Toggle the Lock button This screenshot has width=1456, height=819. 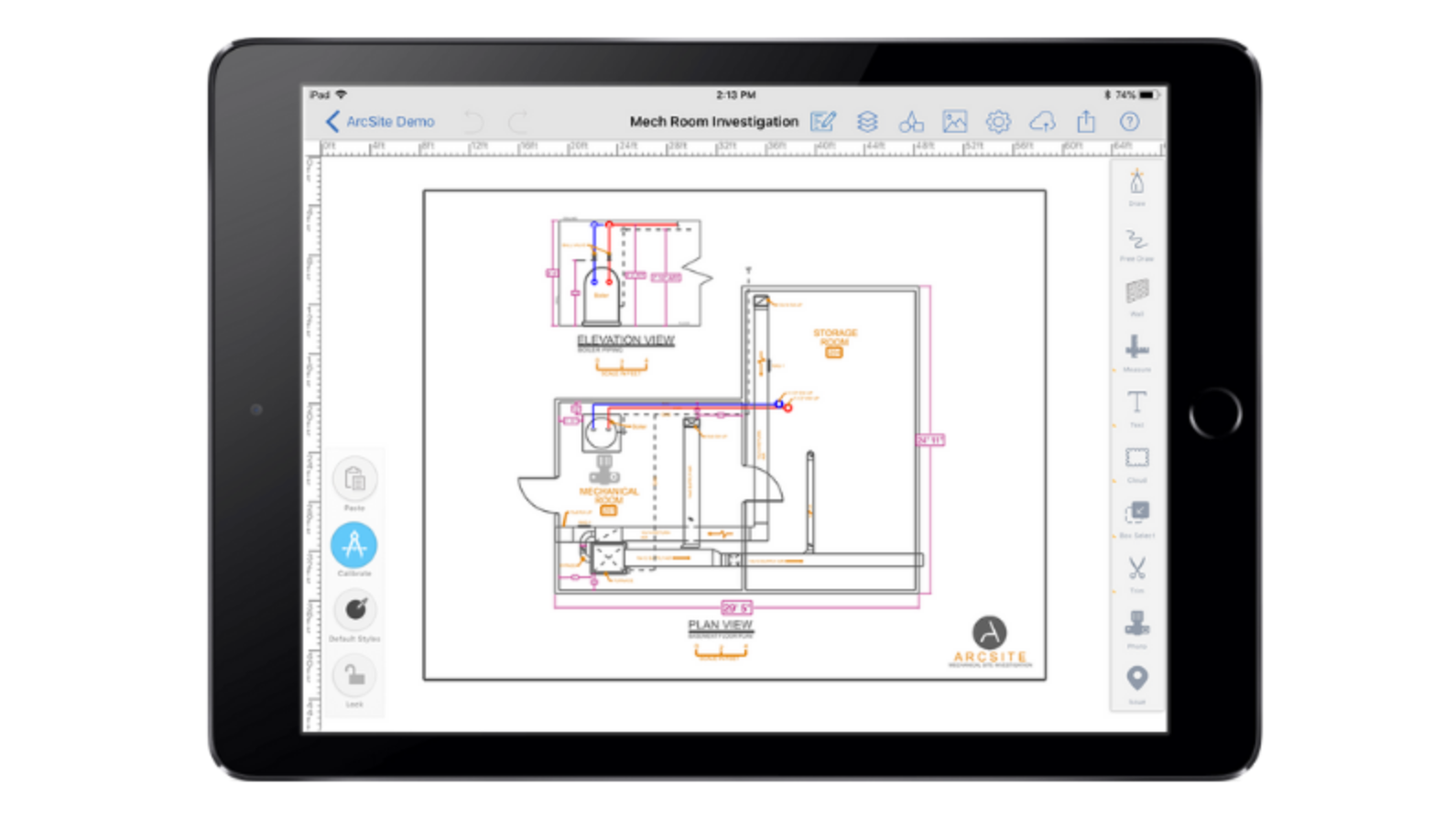354,677
